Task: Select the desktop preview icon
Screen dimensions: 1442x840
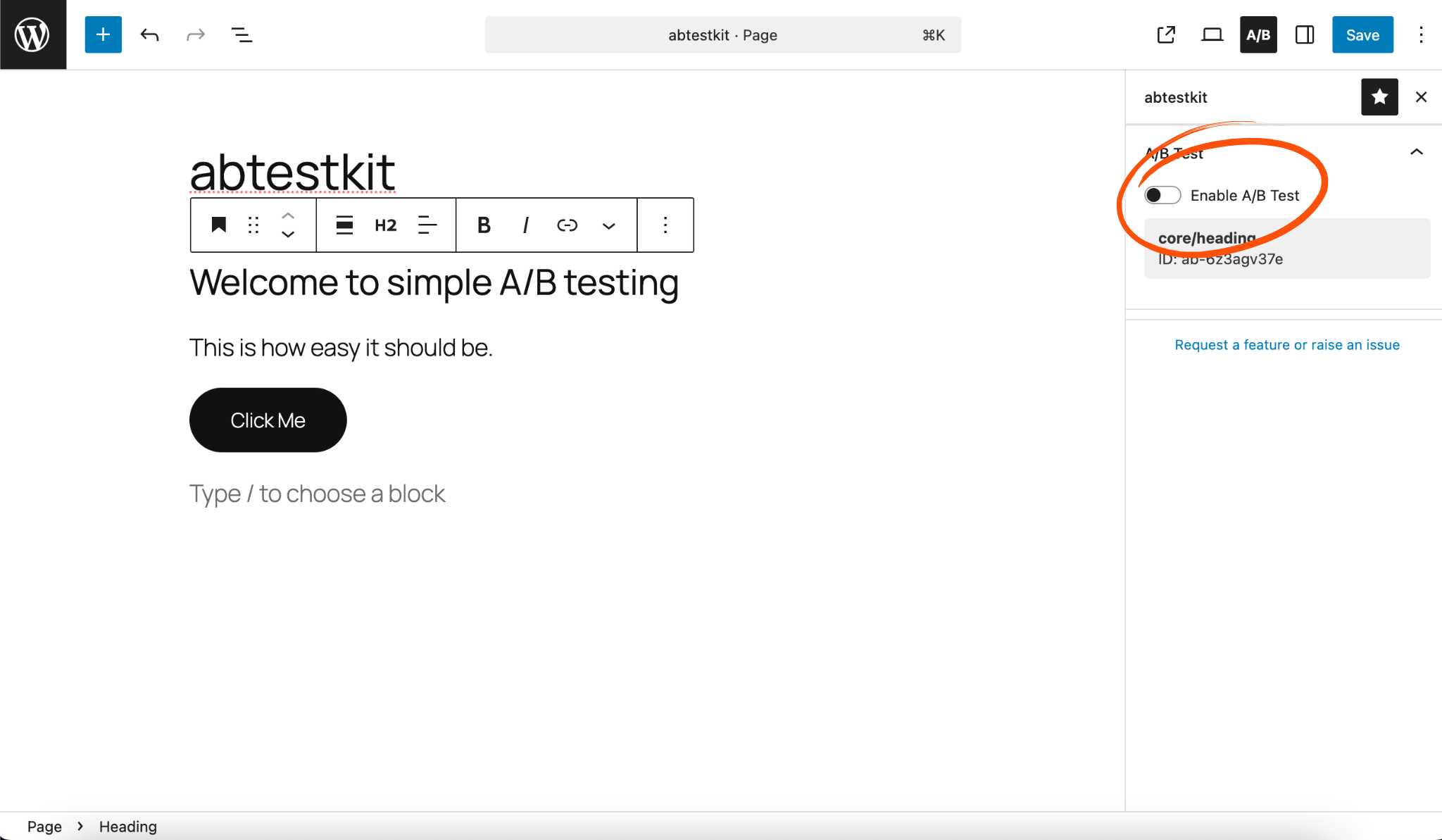Action: tap(1212, 35)
